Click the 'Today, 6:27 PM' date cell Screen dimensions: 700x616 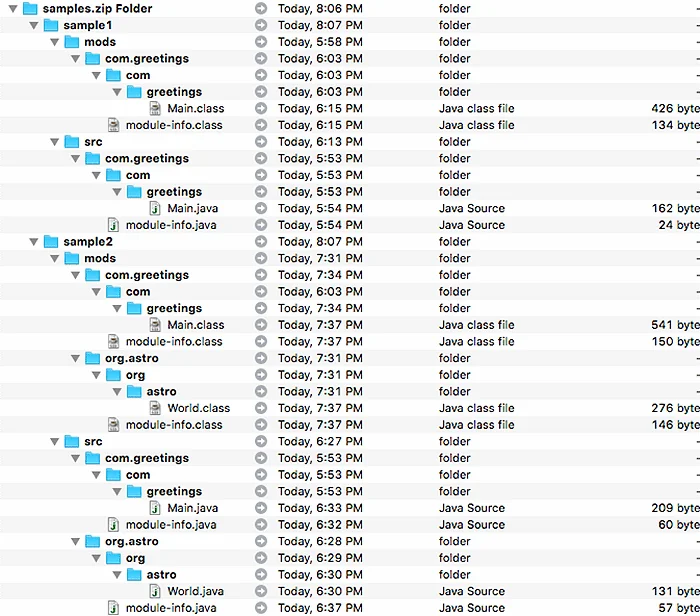click(320, 441)
